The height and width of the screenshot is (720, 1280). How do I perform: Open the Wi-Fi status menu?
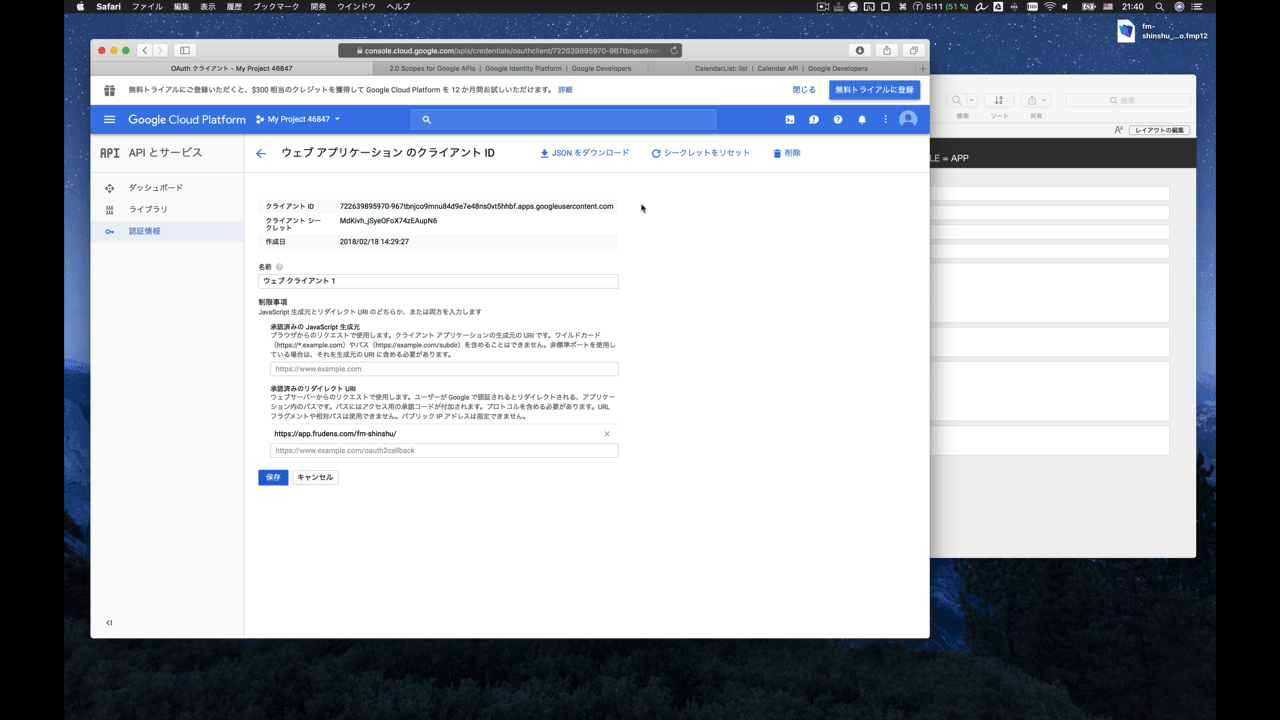point(1050,7)
